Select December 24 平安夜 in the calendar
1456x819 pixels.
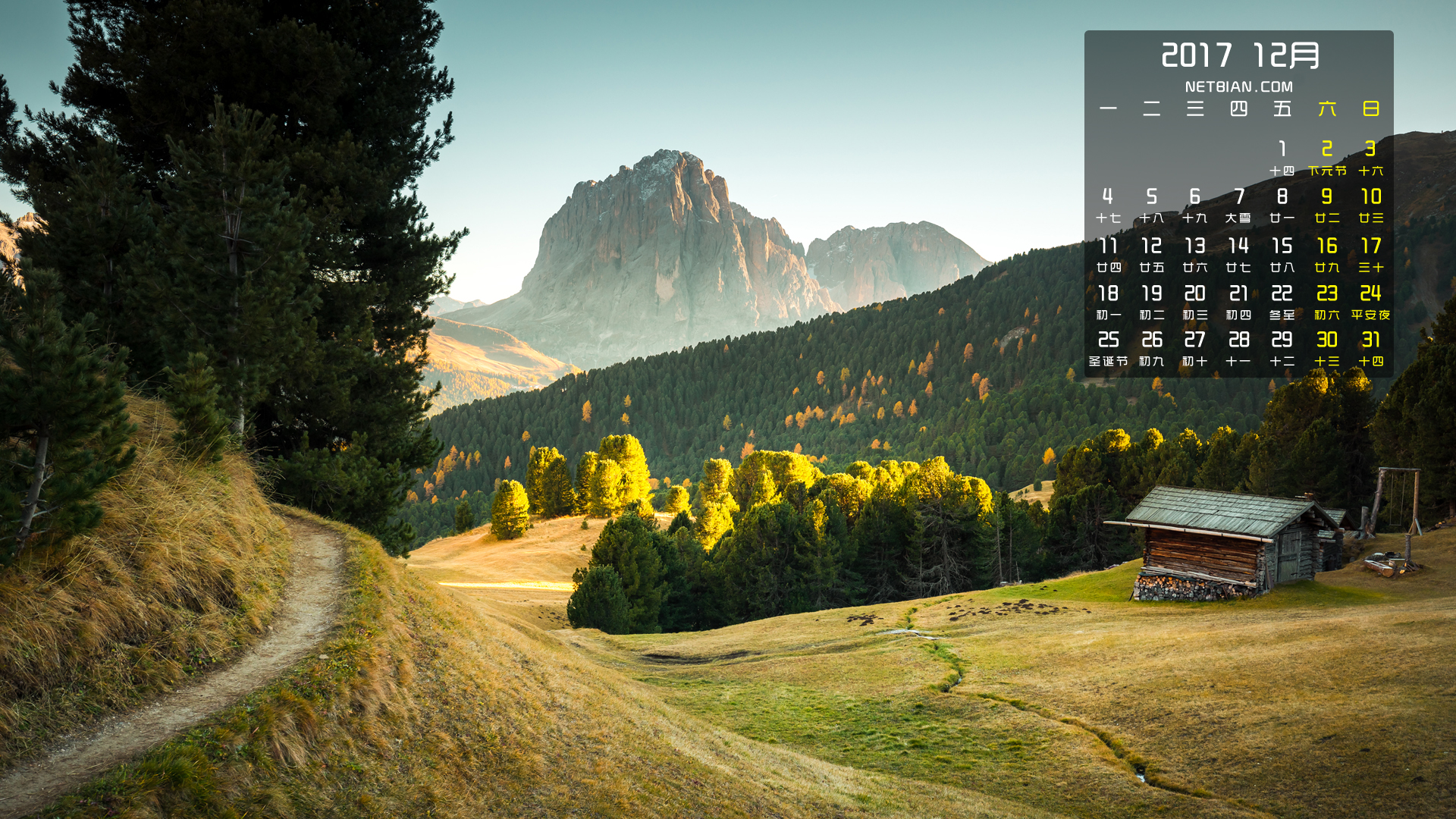tap(1370, 302)
